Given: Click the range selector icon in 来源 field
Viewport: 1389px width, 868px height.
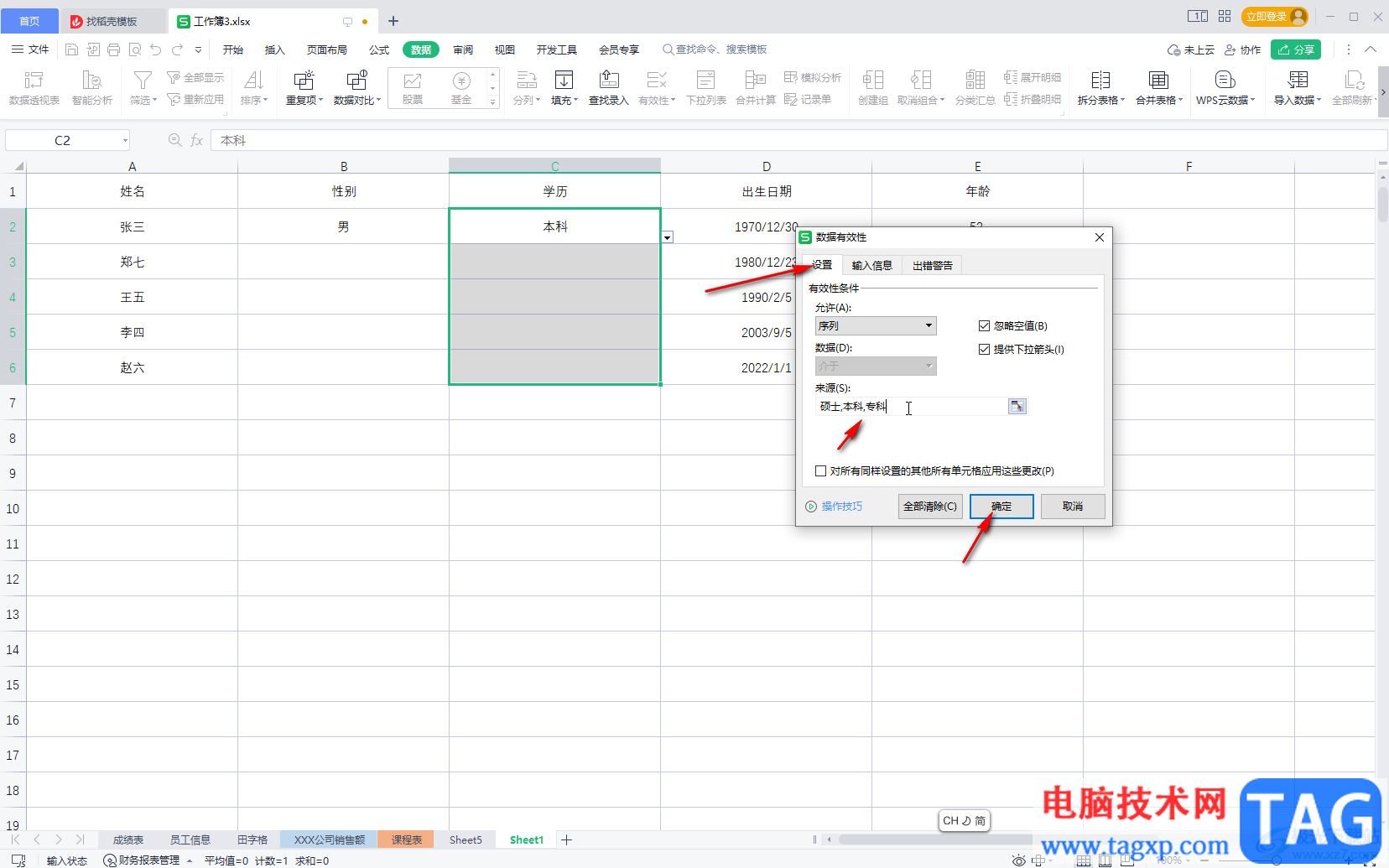Looking at the screenshot, I should [1017, 406].
